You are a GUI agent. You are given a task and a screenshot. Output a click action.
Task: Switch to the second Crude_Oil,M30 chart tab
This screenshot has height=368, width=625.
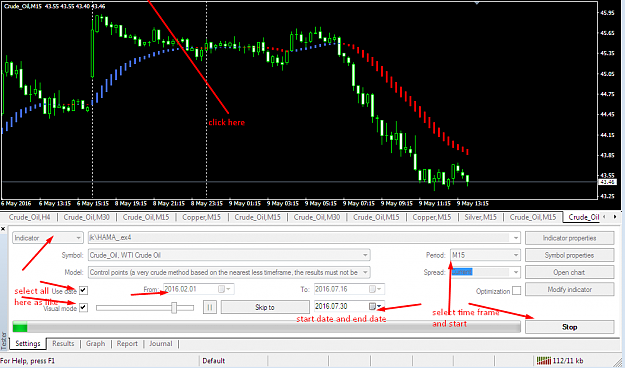click(x=316, y=217)
